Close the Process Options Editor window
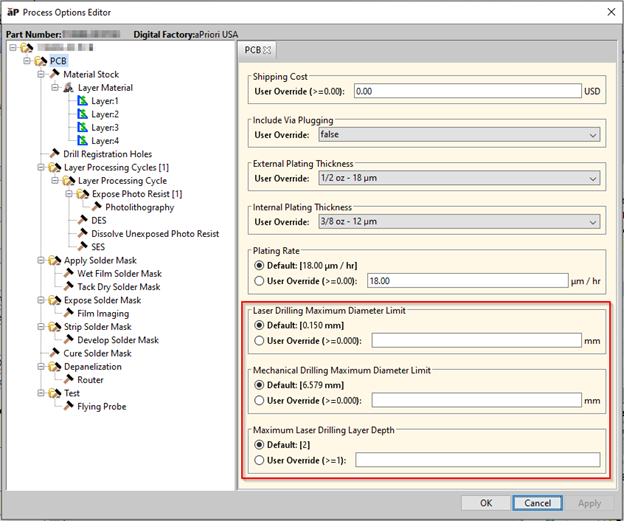The image size is (624, 521). [611, 12]
